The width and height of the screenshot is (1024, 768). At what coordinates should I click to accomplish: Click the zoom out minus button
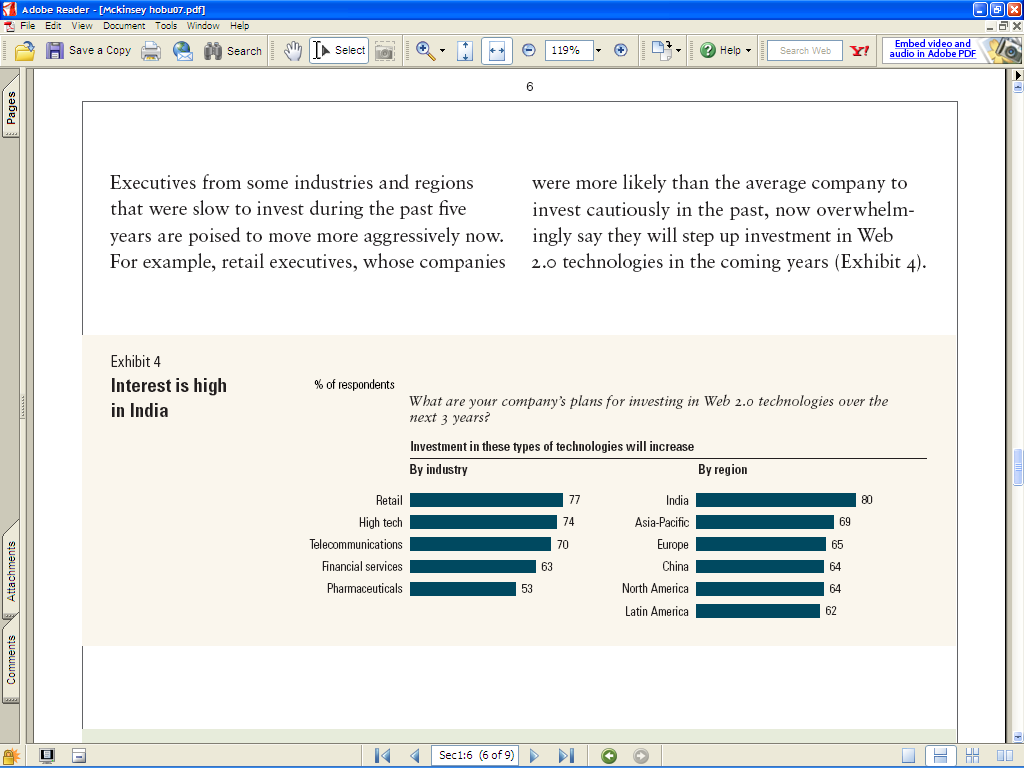pos(529,50)
